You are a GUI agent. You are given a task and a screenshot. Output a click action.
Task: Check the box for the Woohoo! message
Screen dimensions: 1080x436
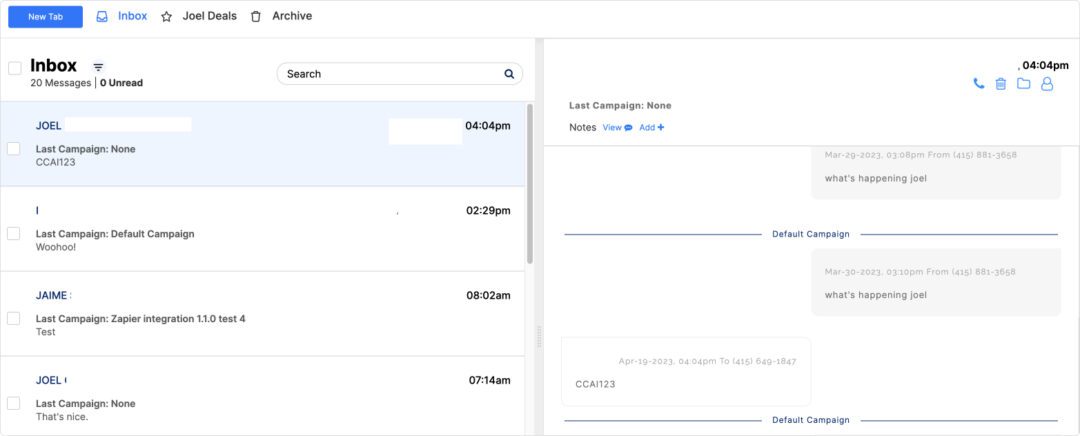pyautogui.click(x=14, y=233)
